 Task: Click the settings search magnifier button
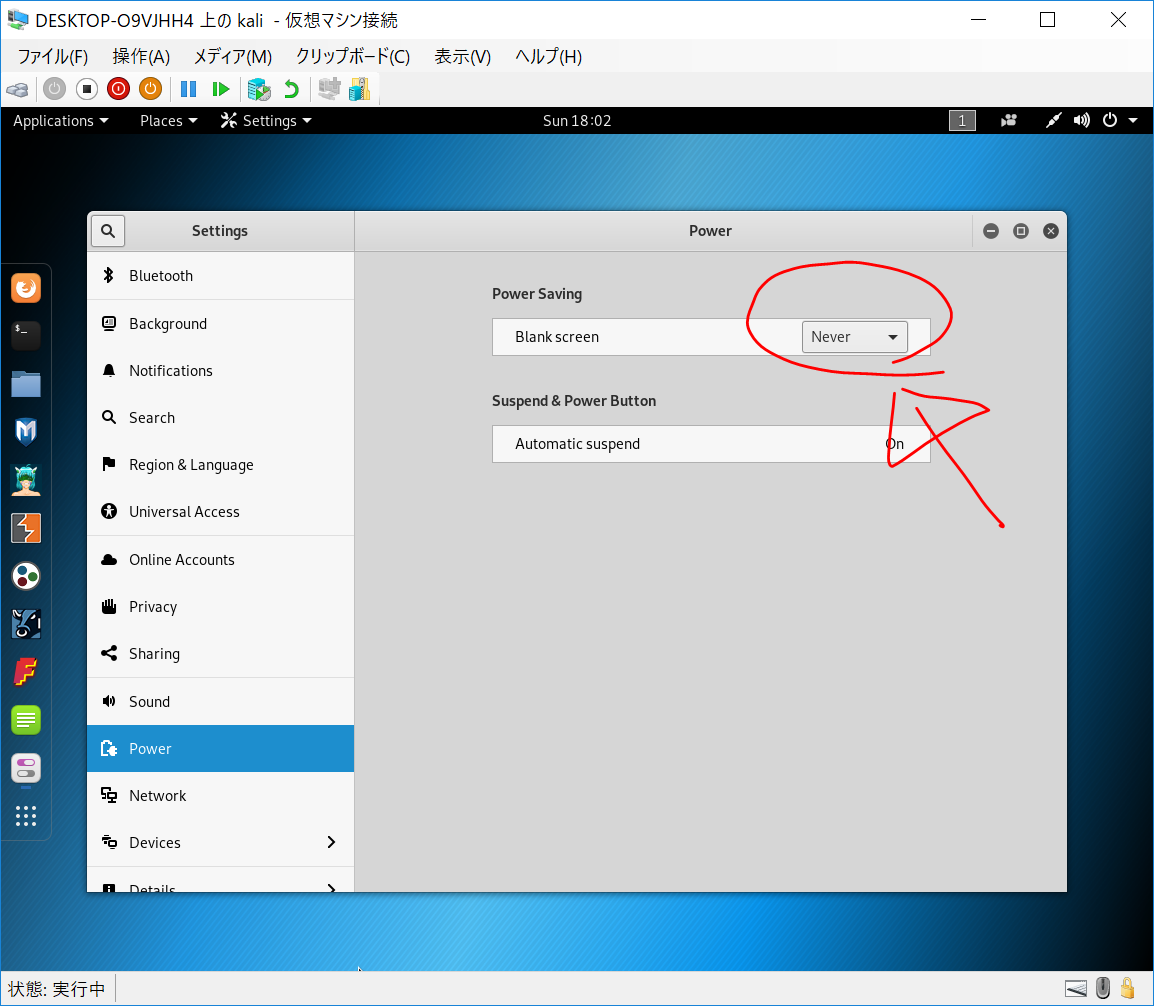pos(108,231)
